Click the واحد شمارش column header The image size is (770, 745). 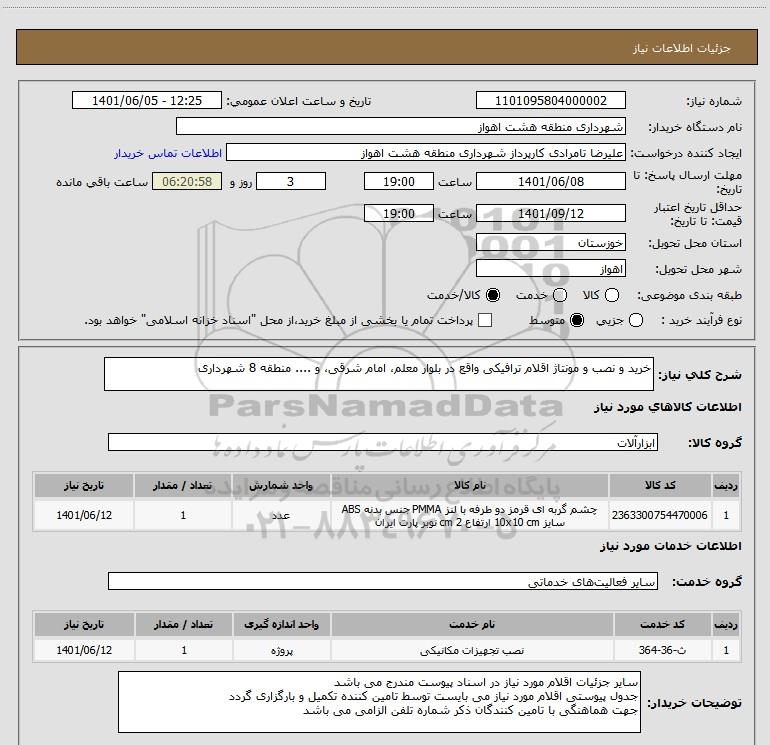pyautogui.click(x=281, y=485)
